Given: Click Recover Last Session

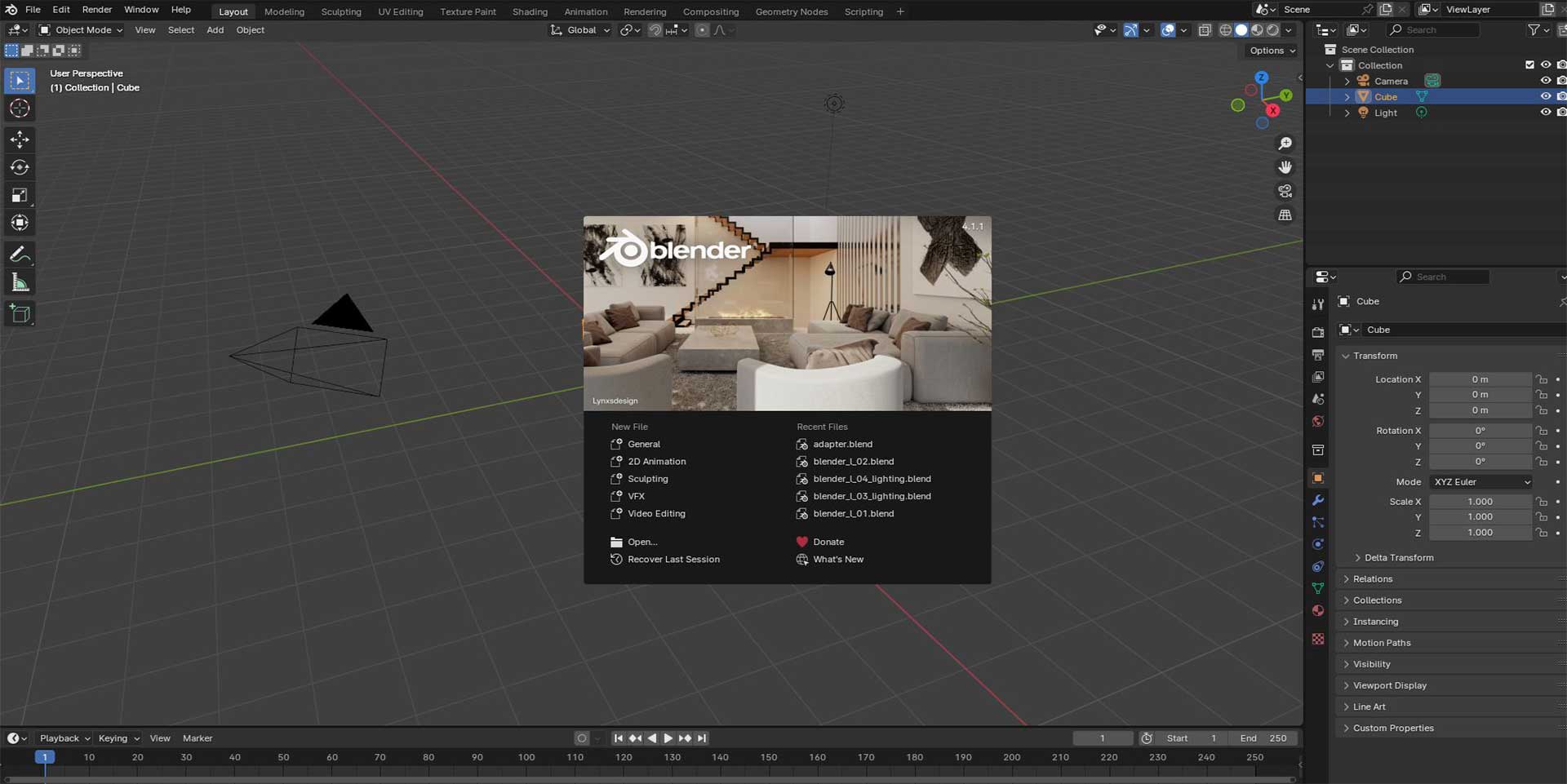Looking at the screenshot, I should point(673,560).
